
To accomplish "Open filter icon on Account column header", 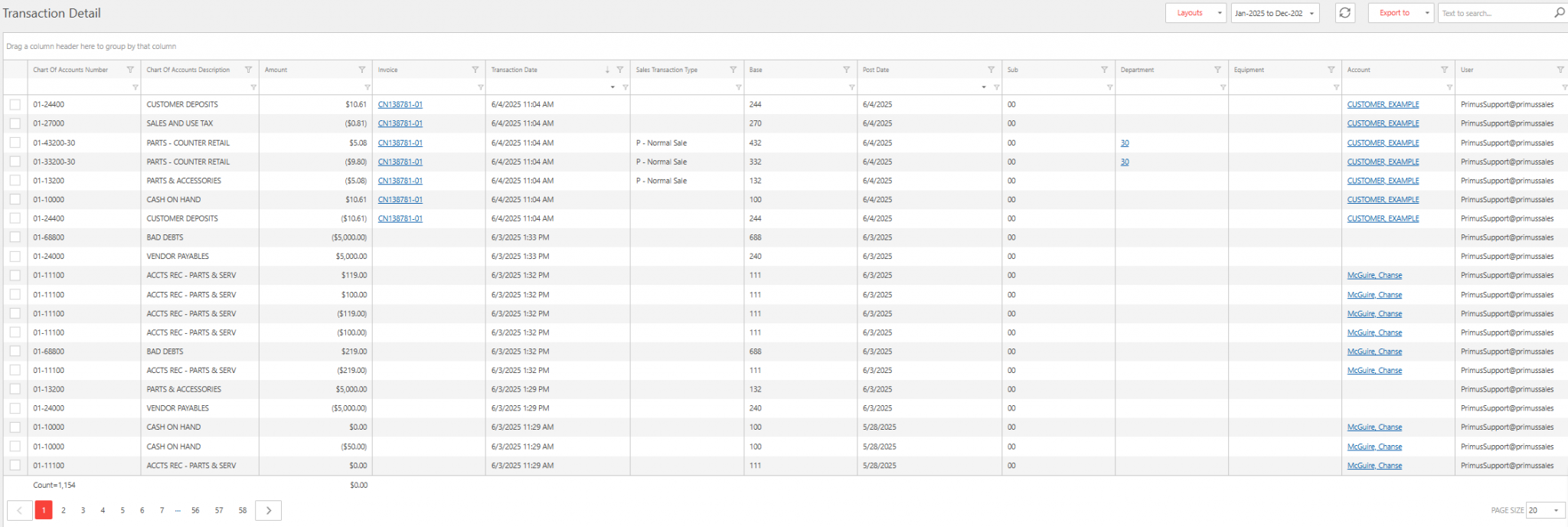I will 1444,70.
